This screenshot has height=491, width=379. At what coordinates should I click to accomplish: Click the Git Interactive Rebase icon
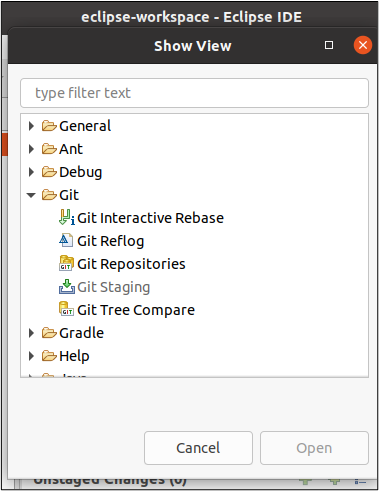[x=67, y=218]
